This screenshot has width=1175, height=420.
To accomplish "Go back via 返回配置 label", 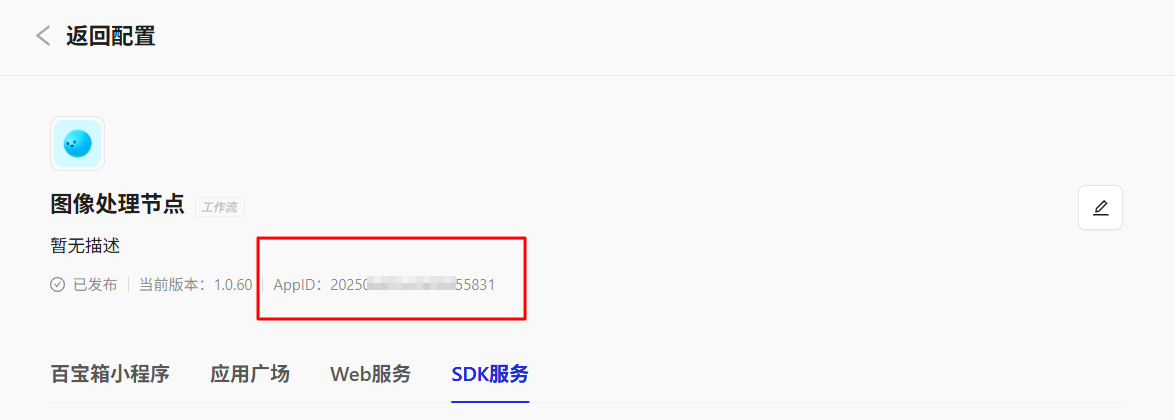I will [x=111, y=35].
